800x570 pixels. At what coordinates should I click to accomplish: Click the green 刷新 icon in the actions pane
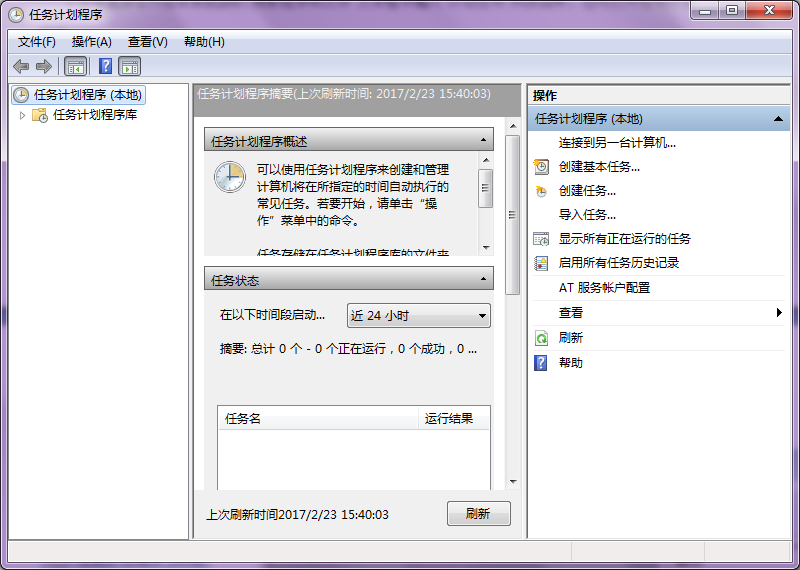coord(541,338)
